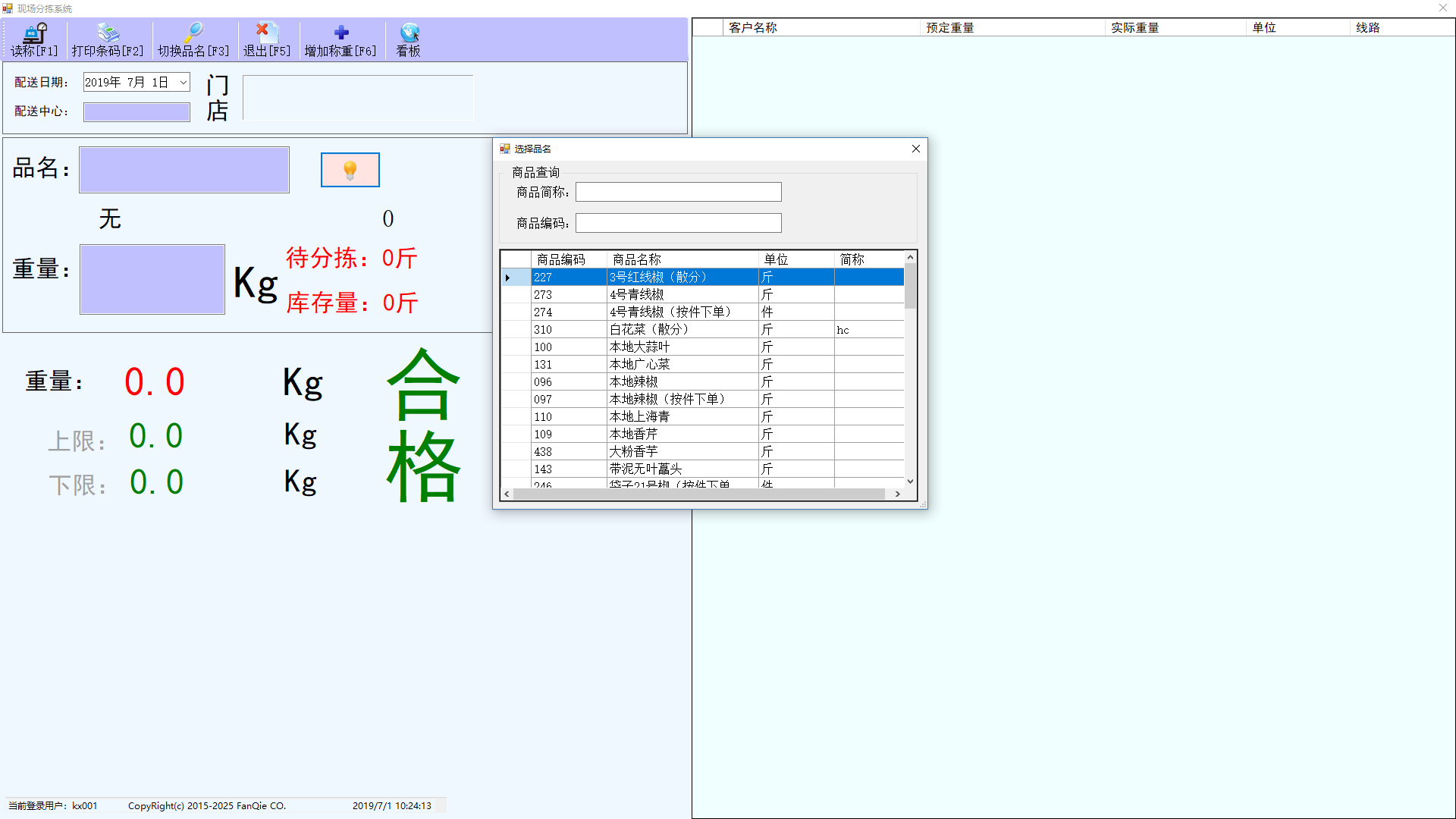Click the 切换品名[F3] magnifier icon
The image size is (1456, 819).
193,33
